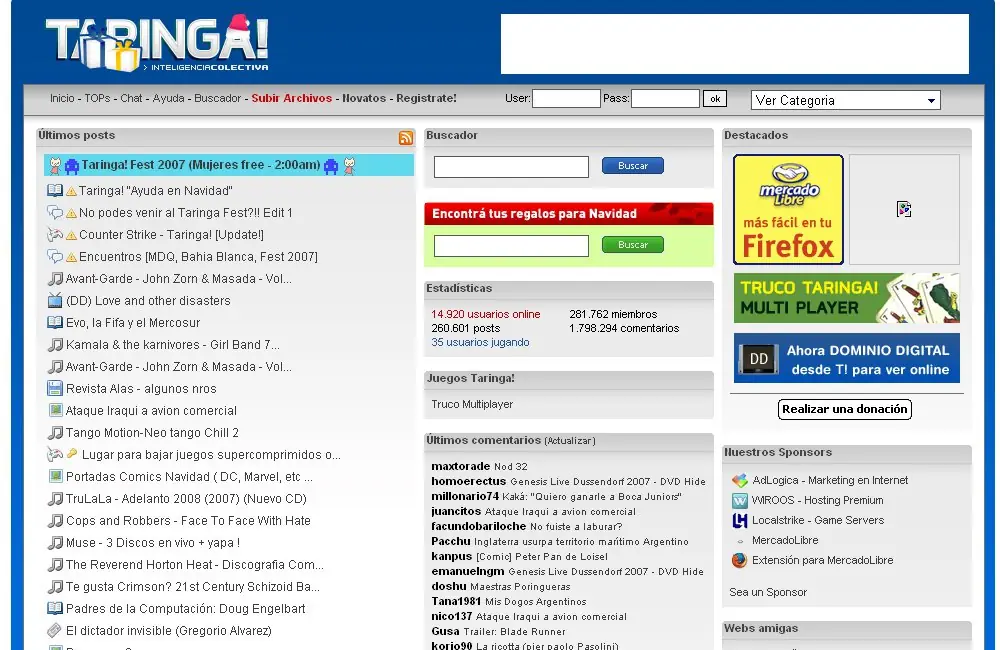
Task: Open Ayuda in the navigation bar
Action: (x=168, y=98)
